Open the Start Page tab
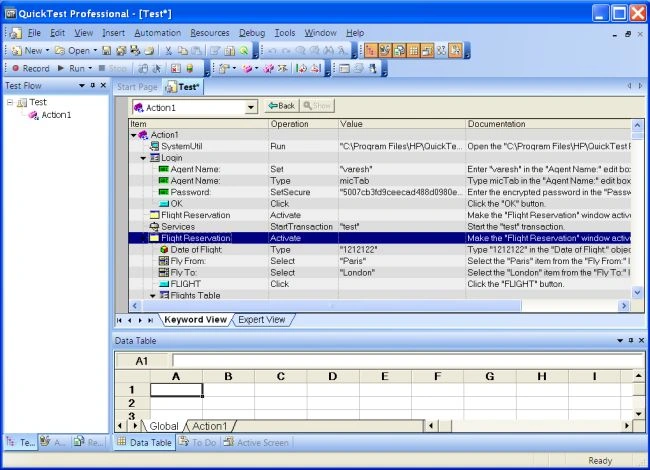The image size is (650, 470). pyautogui.click(x=137, y=87)
